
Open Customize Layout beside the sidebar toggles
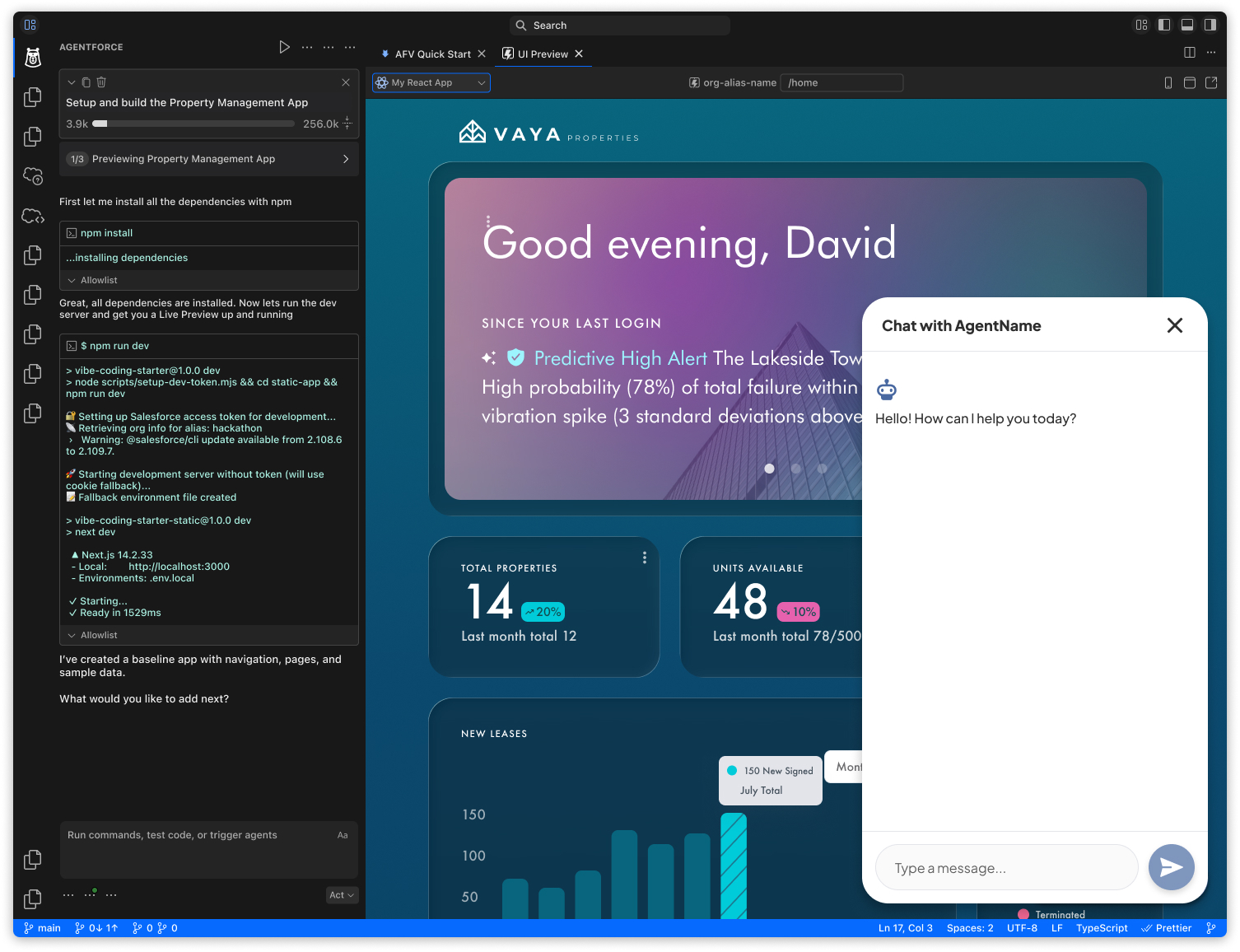[1141, 25]
